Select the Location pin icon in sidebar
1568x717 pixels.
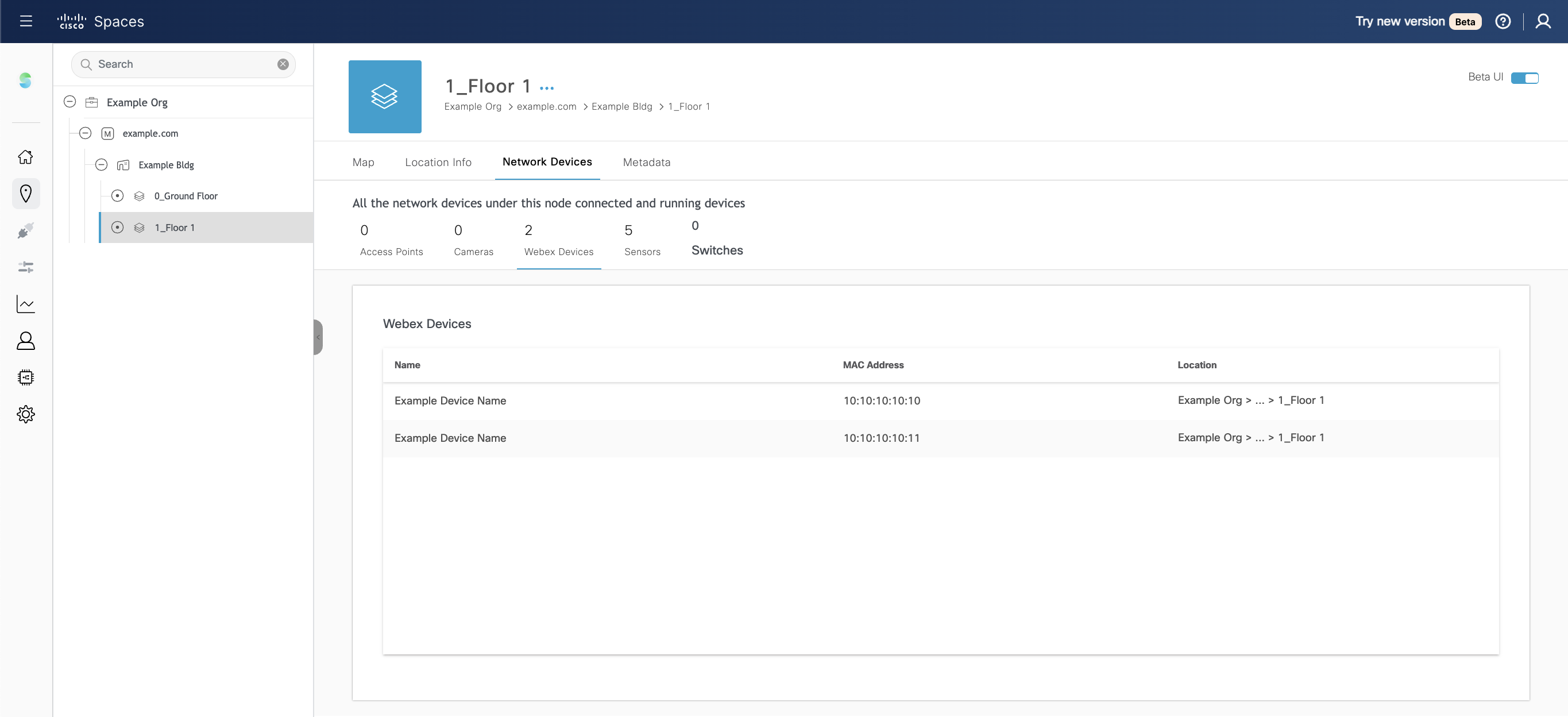pyautogui.click(x=26, y=194)
